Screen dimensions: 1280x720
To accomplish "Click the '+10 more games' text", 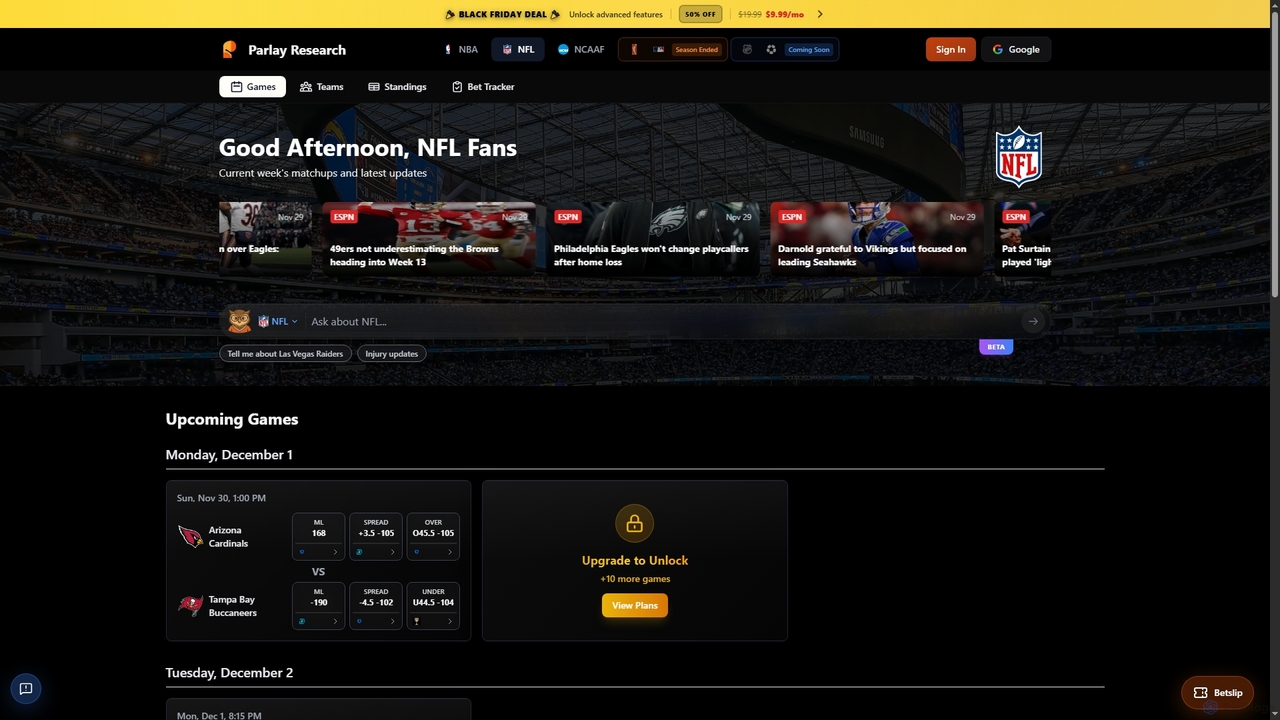I will [635, 579].
